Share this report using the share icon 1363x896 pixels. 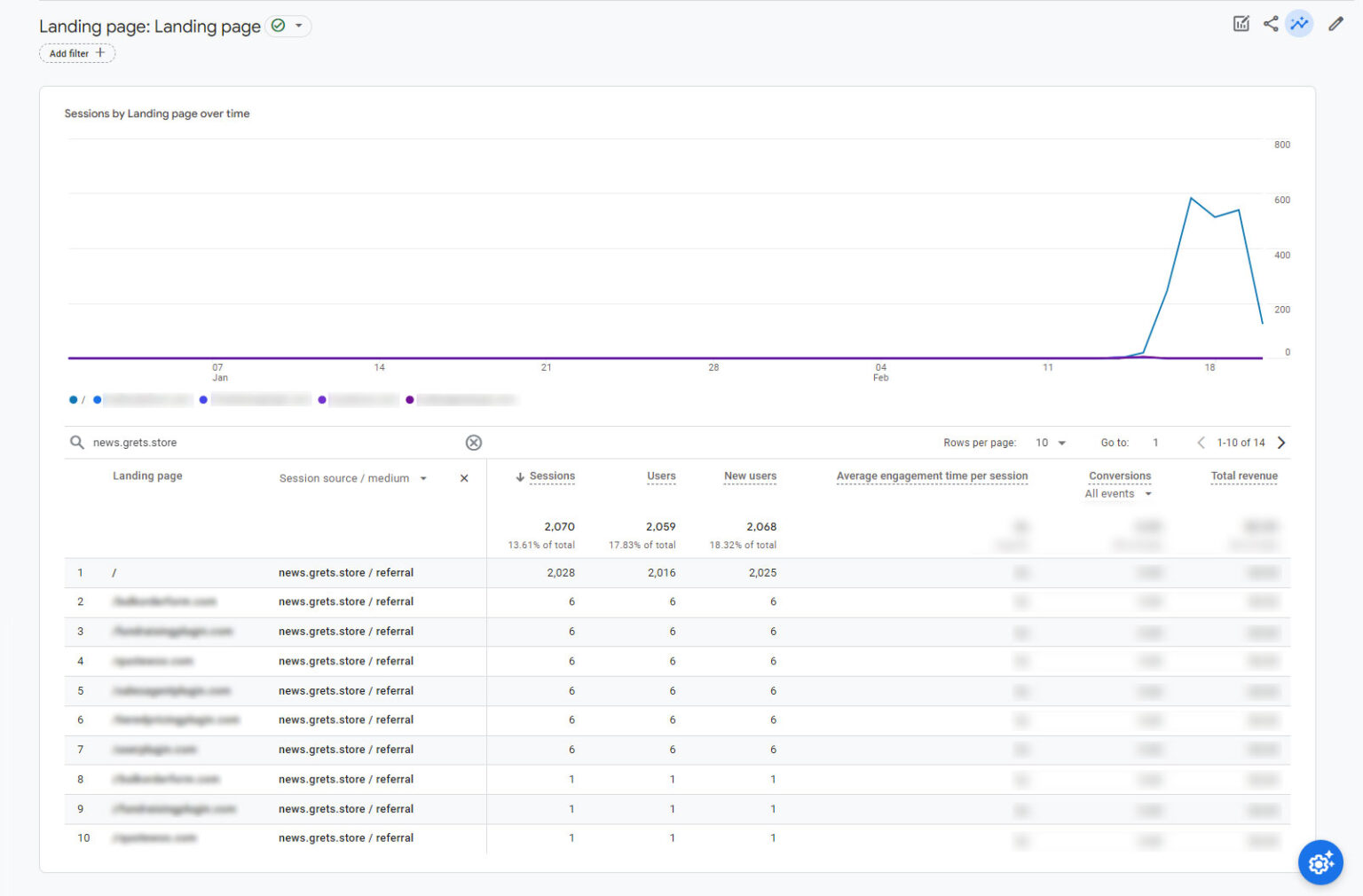tap(1270, 24)
